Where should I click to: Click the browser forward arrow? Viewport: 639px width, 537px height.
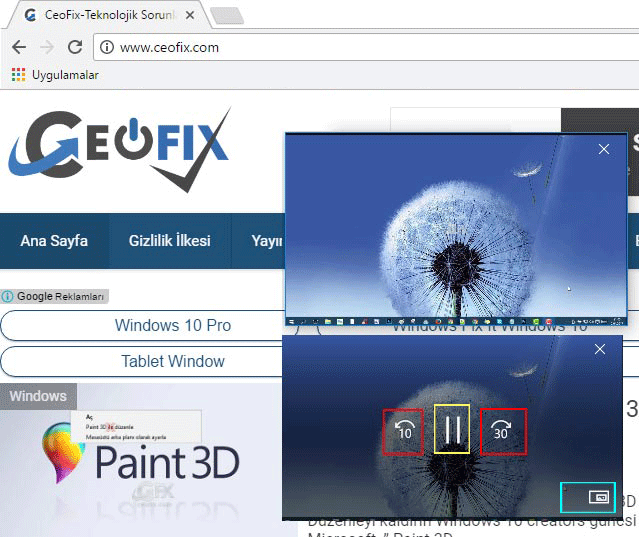coord(47,47)
